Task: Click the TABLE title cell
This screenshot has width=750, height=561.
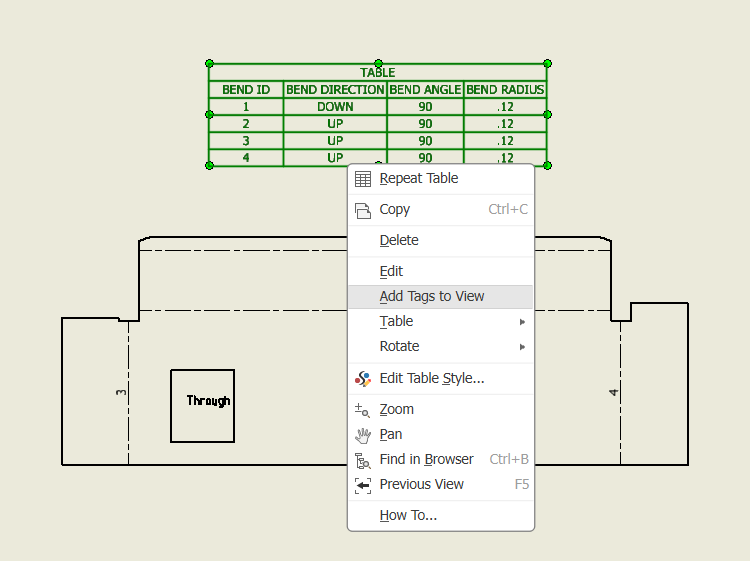Action: pos(378,72)
